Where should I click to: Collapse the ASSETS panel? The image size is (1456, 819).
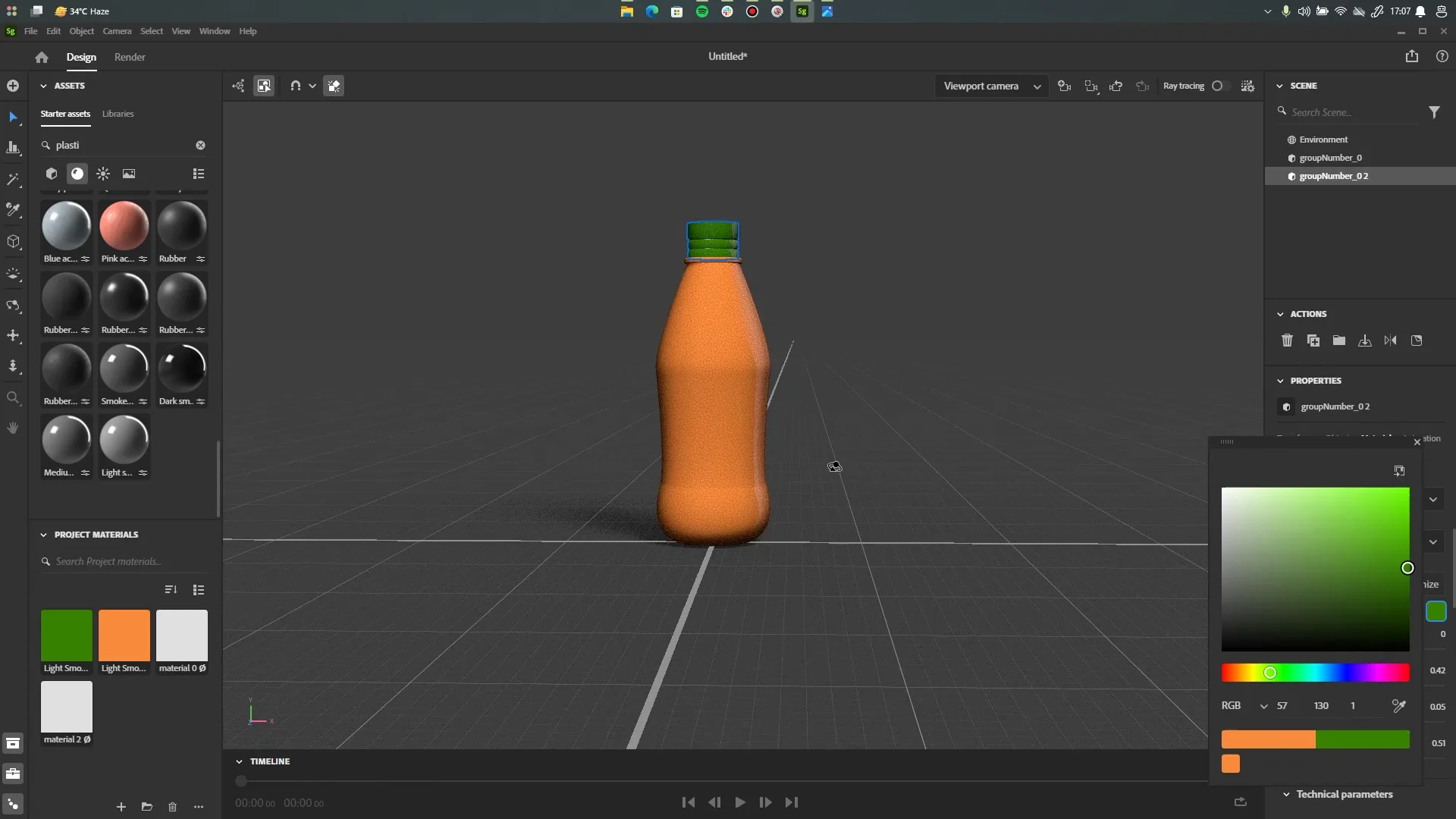[43, 86]
